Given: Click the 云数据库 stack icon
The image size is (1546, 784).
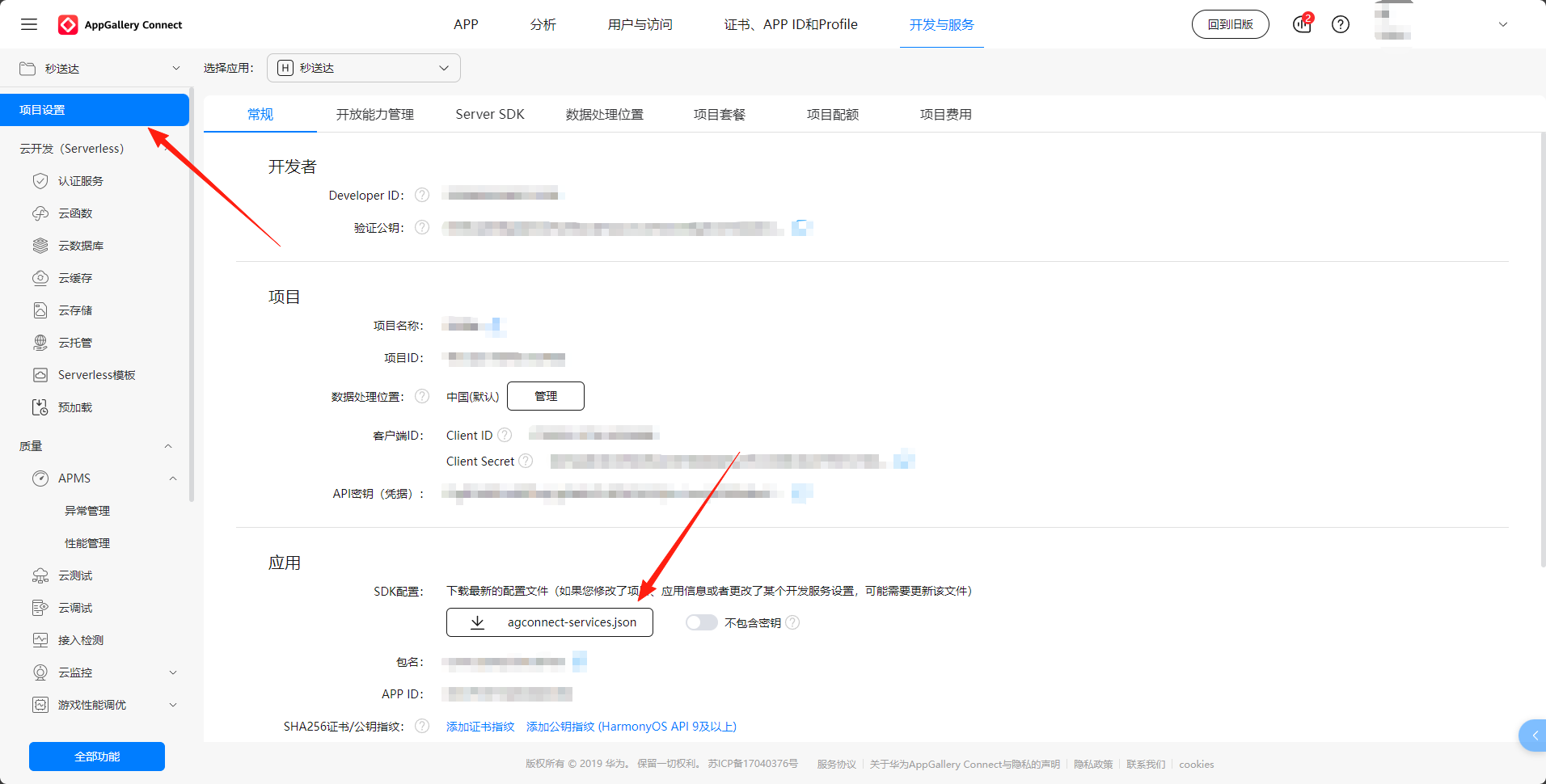Looking at the screenshot, I should pyautogui.click(x=40, y=246).
